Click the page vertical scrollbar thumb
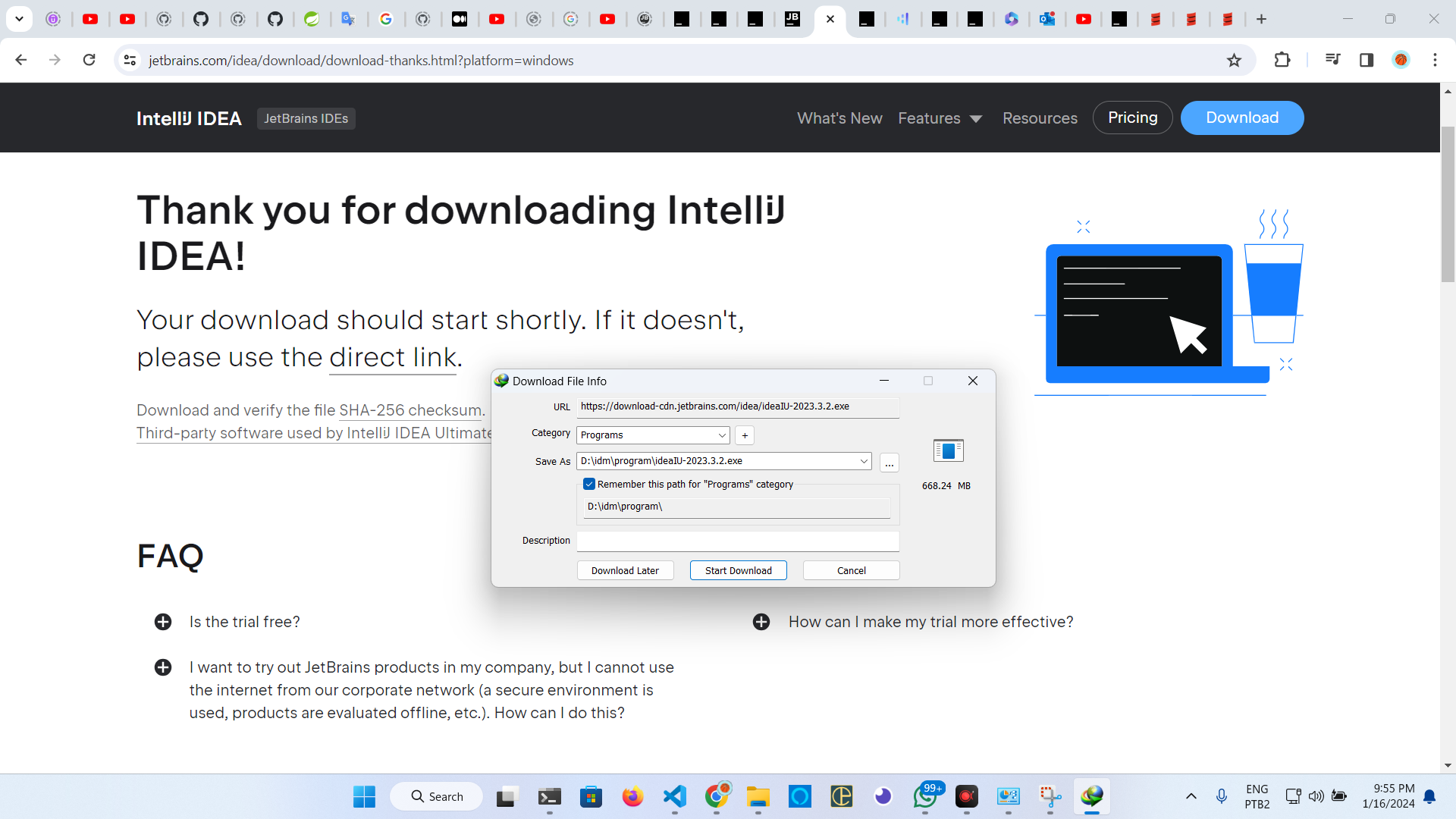Viewport: 1456px width, 819px height. pos(1448,205)
